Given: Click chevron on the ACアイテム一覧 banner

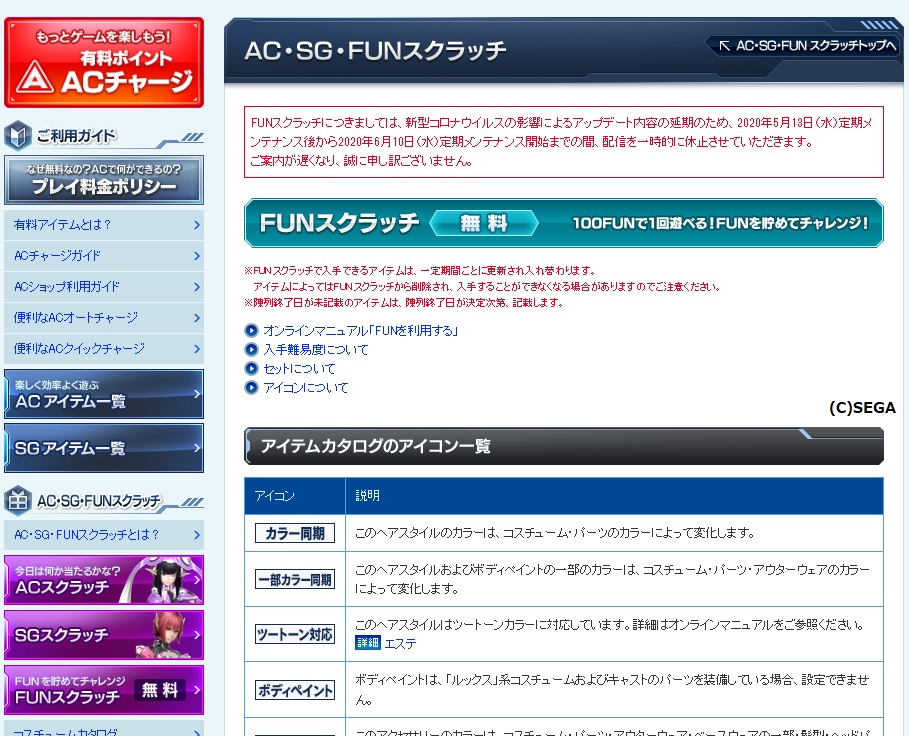Looking at the screenshot, I should pyautogui.click(x=197, y=394).
